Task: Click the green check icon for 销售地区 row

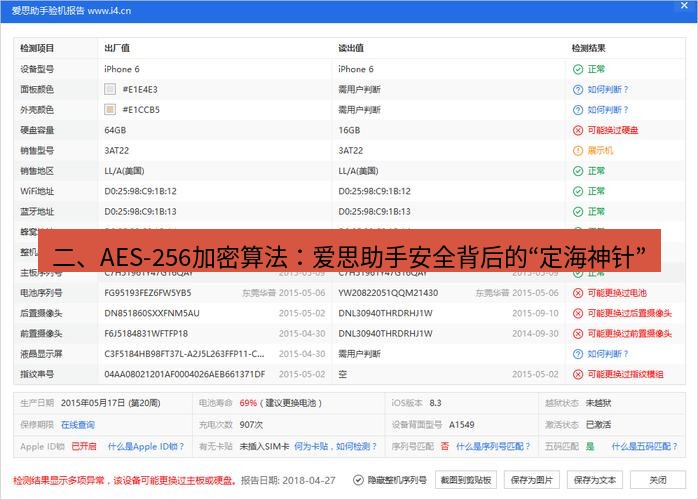Action: pyautogui.click(x=578, y=171)
